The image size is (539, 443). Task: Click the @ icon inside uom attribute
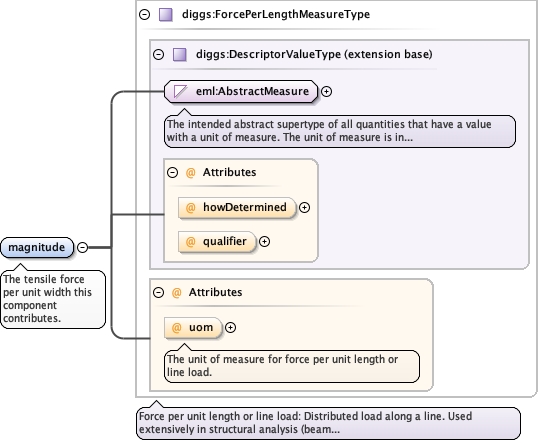pos(176,328)
